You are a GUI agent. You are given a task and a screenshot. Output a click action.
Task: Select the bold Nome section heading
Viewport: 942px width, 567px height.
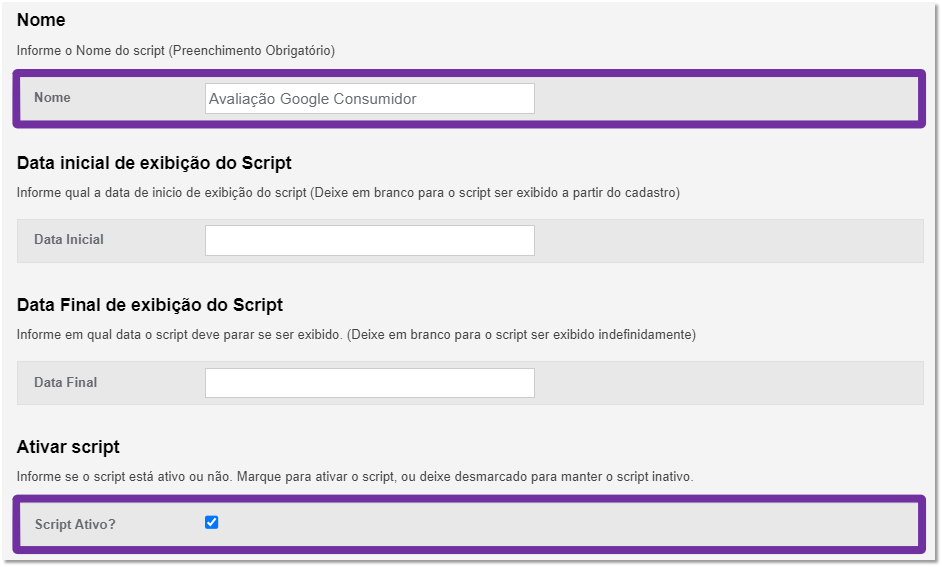point(41,20)
